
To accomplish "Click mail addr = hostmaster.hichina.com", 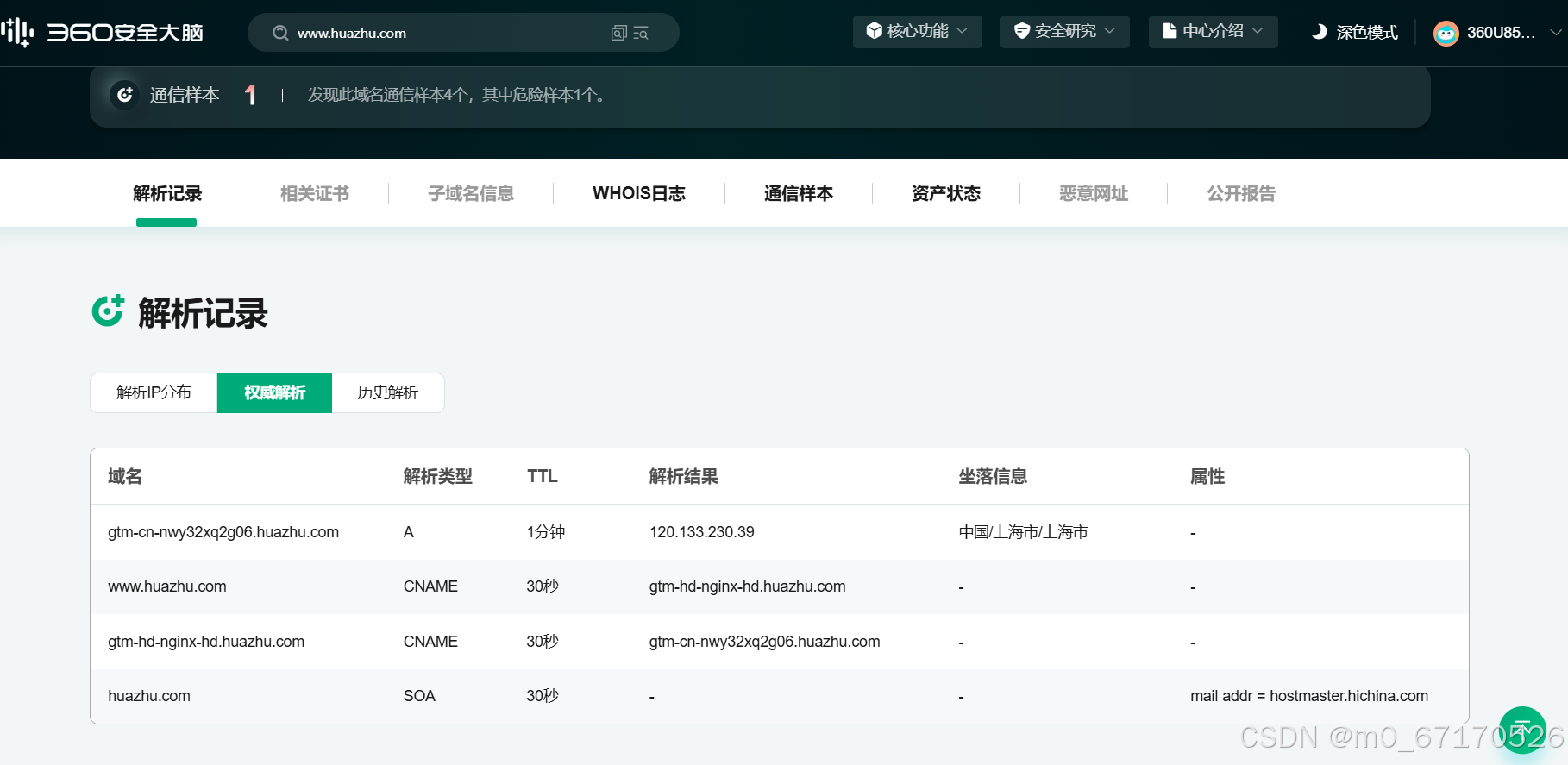I will 1309,696.
